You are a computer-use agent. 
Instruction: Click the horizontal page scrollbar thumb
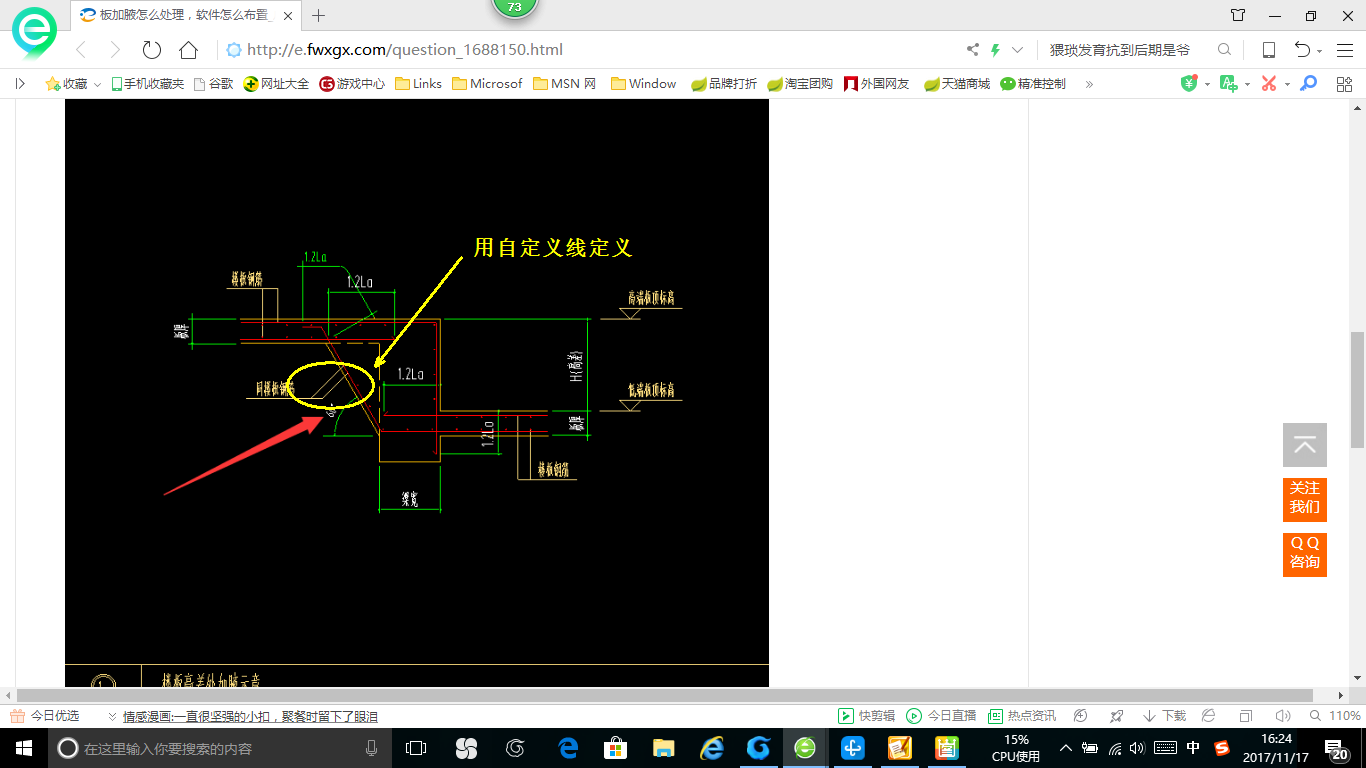click(665, 695)
